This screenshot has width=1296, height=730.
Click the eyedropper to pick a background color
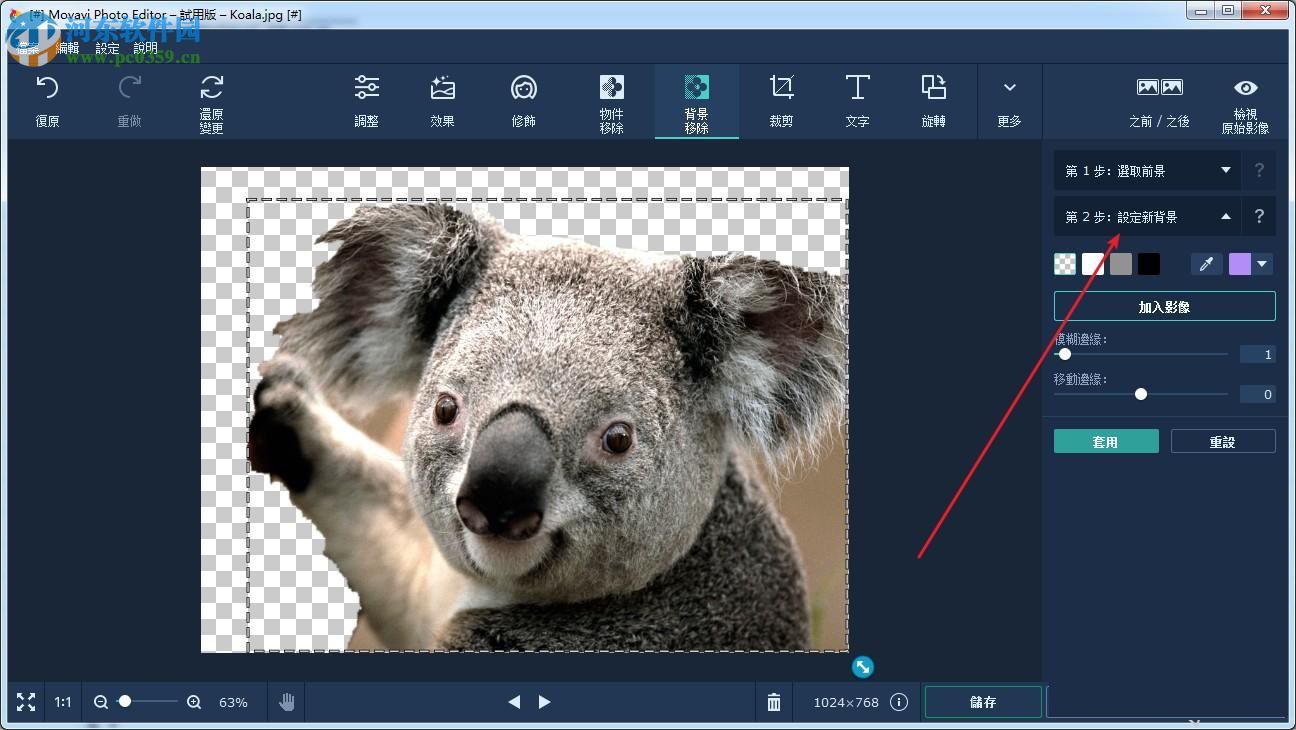[x=1206, y=263]
